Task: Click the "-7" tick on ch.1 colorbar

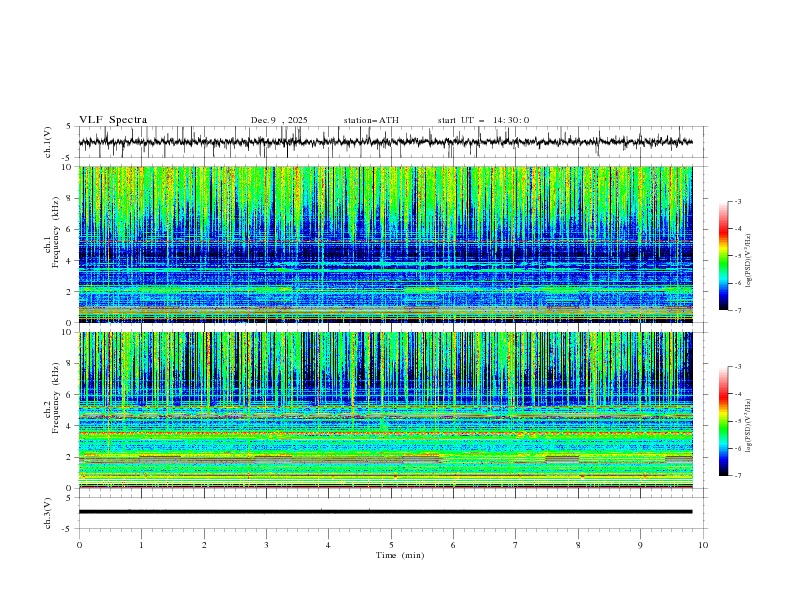Action: (737, 310)
